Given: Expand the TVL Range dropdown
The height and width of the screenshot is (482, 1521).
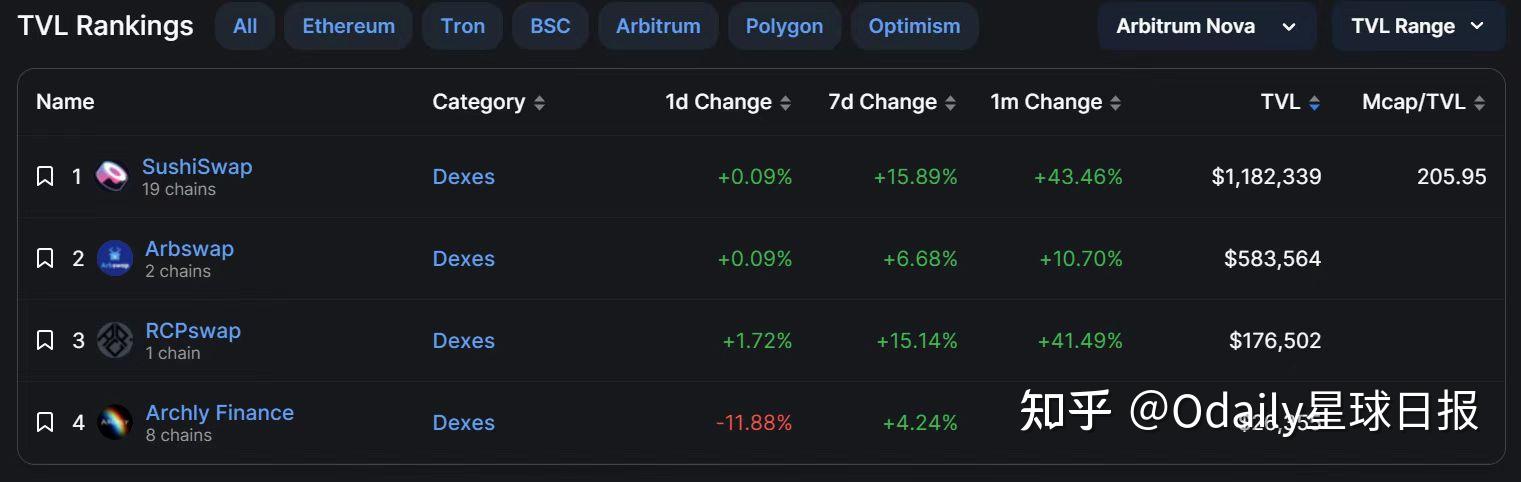Looking at the screenshot, I should tap(1417, 27).
